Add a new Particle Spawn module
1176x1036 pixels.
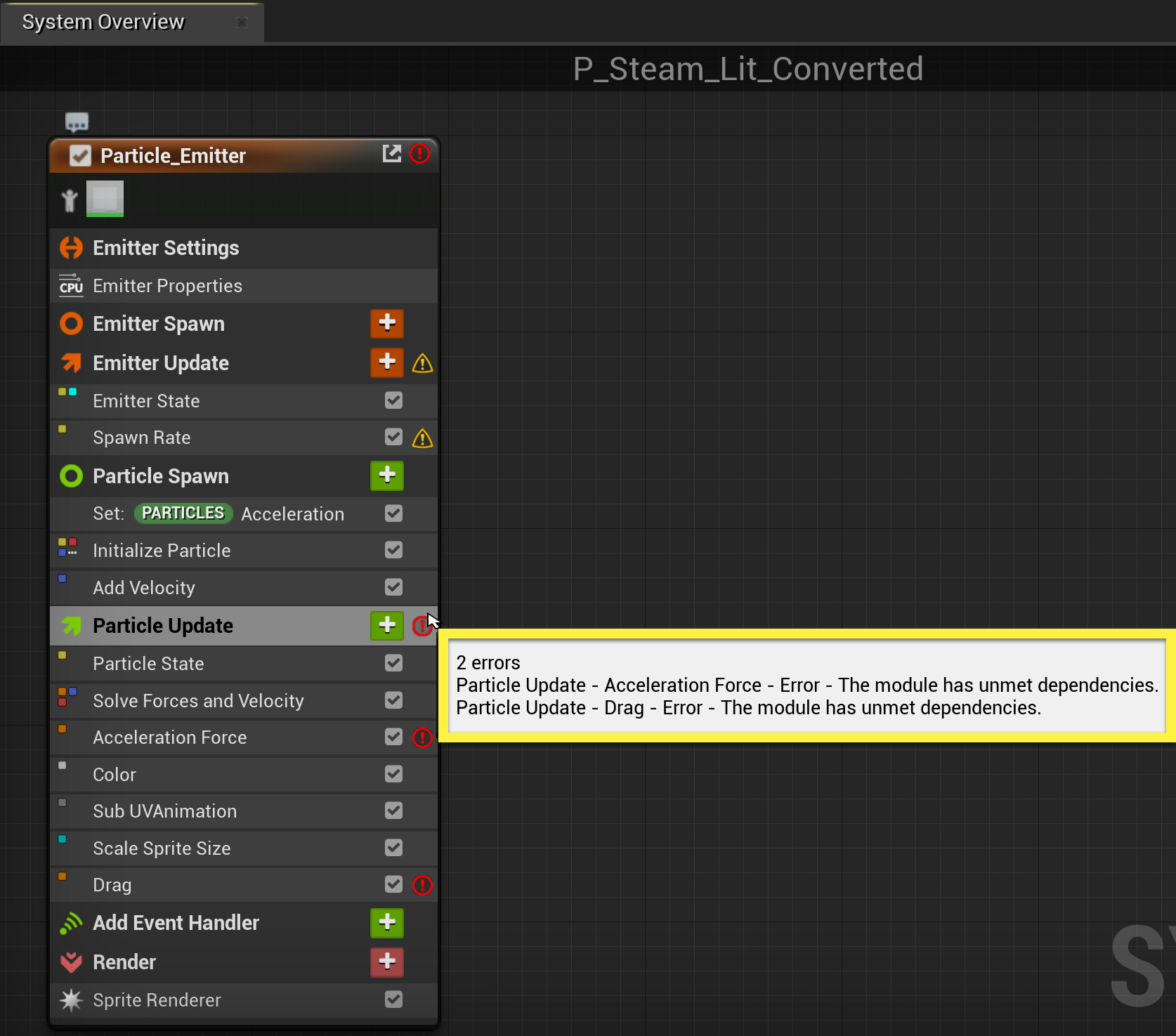(x=387, y=476)
